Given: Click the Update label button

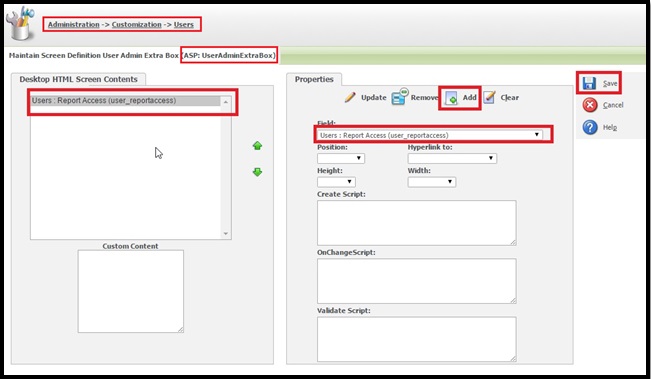Looking at the screenshot, I should click(374, 98).
